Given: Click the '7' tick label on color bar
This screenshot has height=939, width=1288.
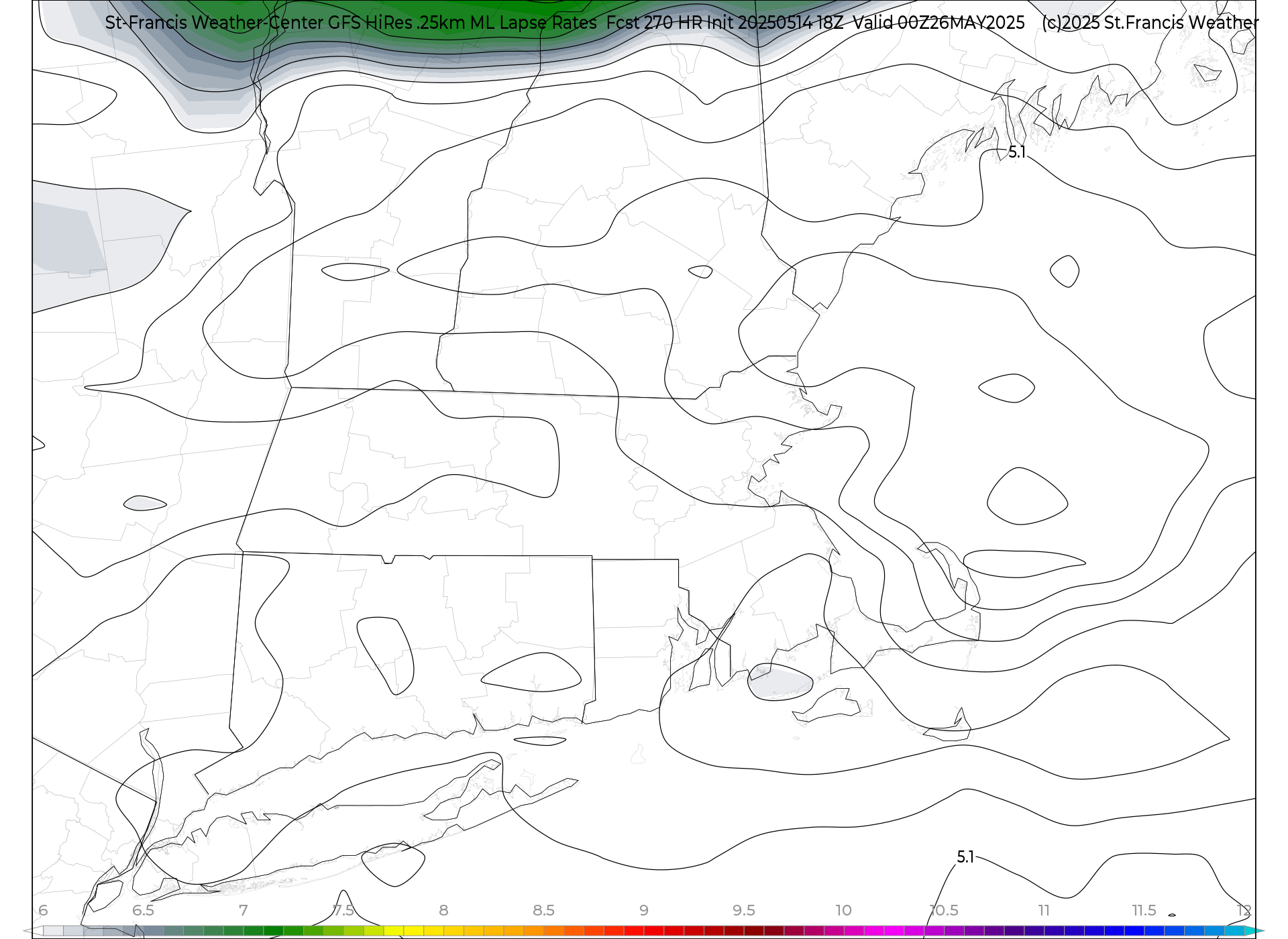Looking at the screenshot, I should point(244,910).
